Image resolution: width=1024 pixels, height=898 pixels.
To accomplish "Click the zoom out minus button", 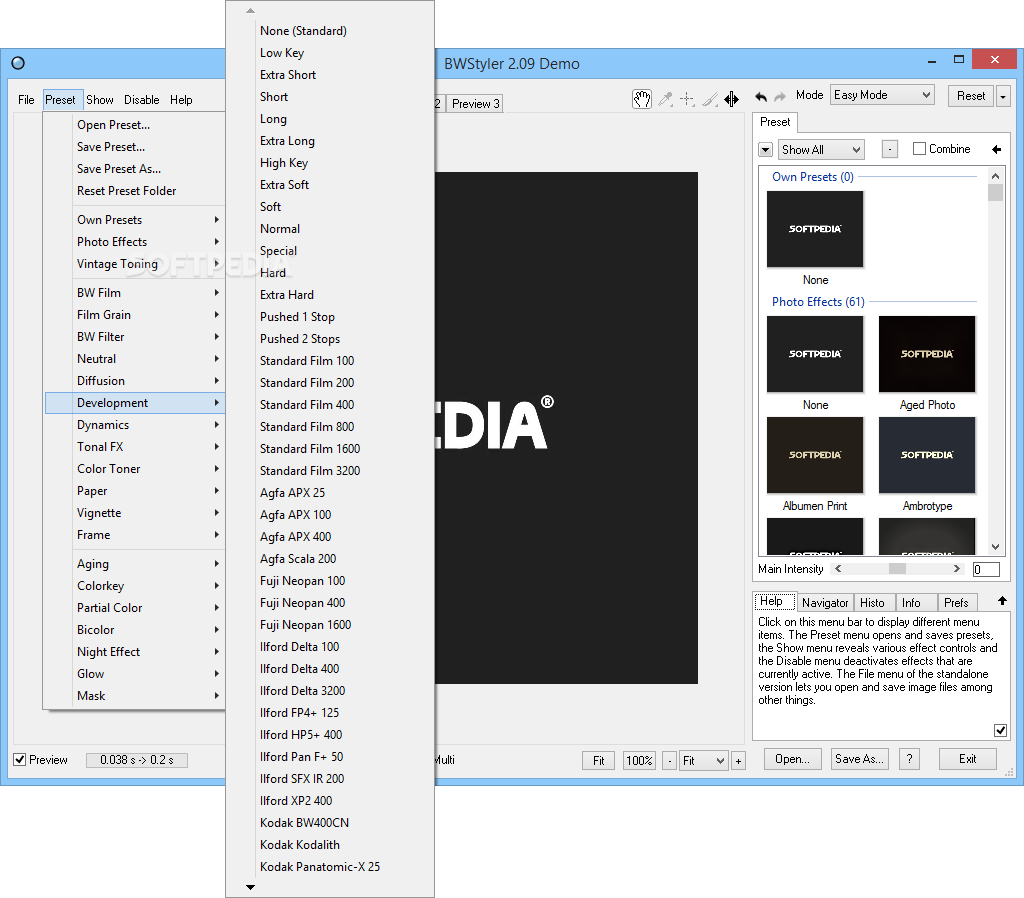I will (669, 761).
